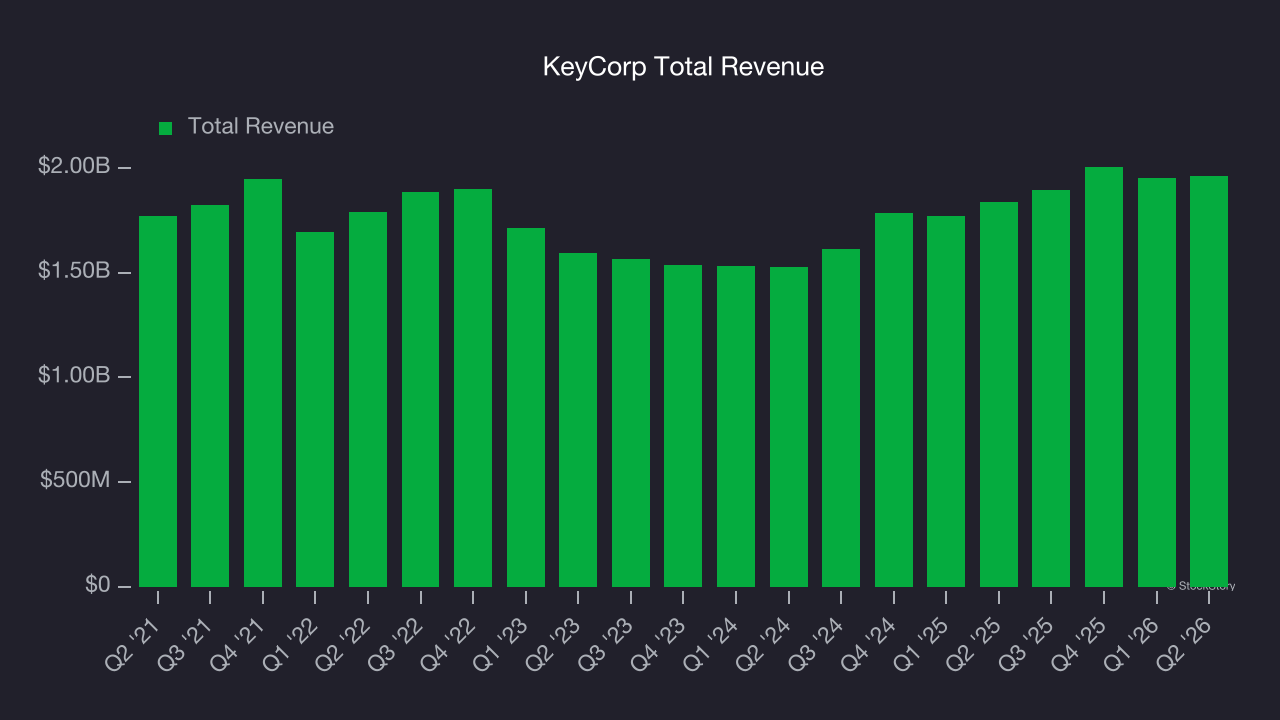The height and width of the screenshot is (720, 1280).
Task: Select the "Total Revenue" legend label
Action: click(x=261, y=127)
